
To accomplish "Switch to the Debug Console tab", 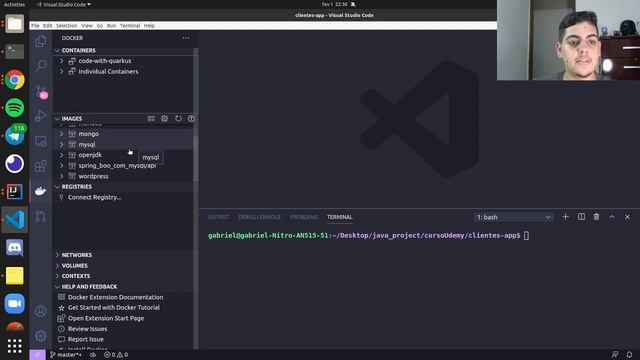I will point(259,217).
